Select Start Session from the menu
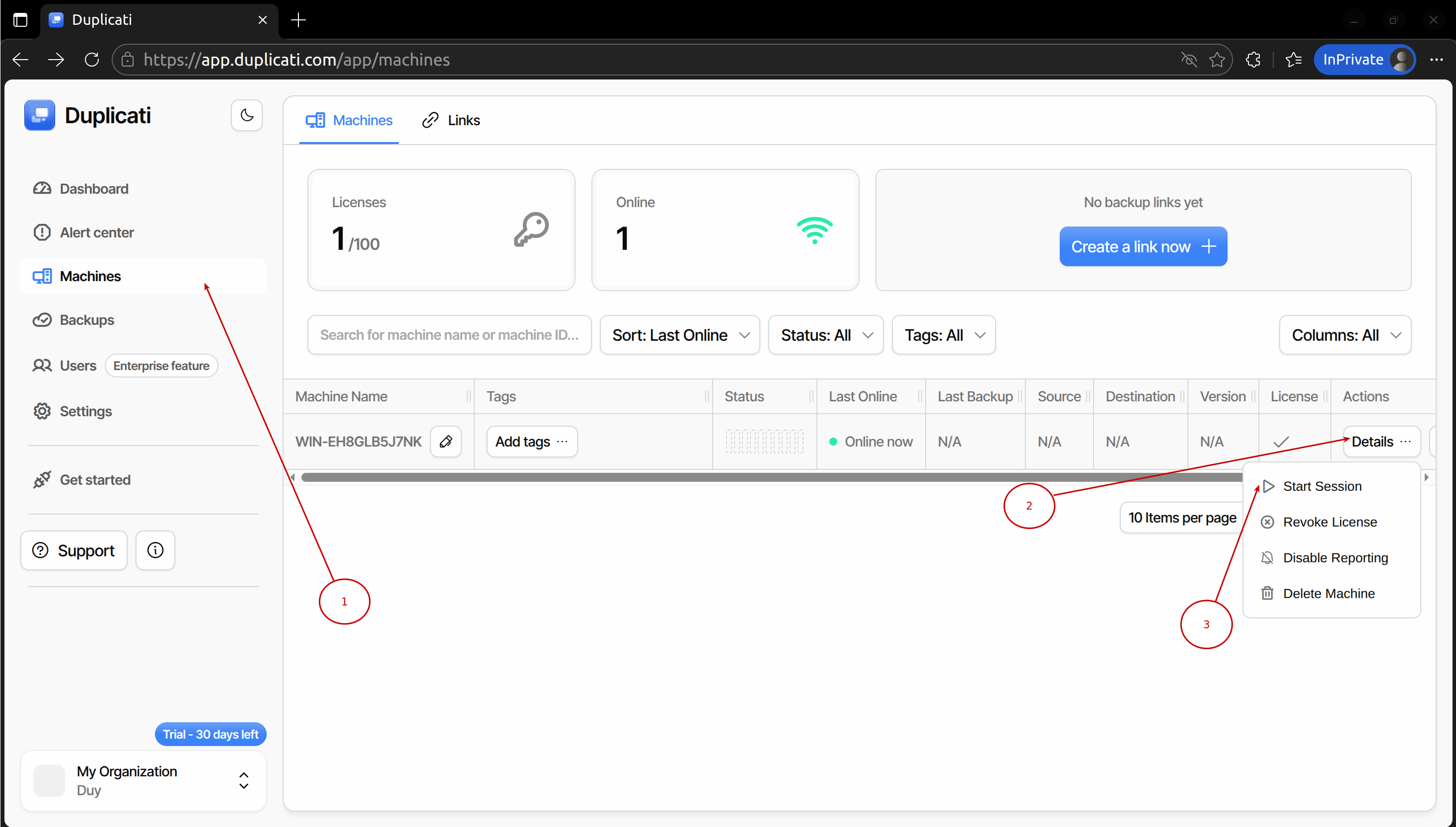This screenshot has height=827, width=1456. [1321, 486]
